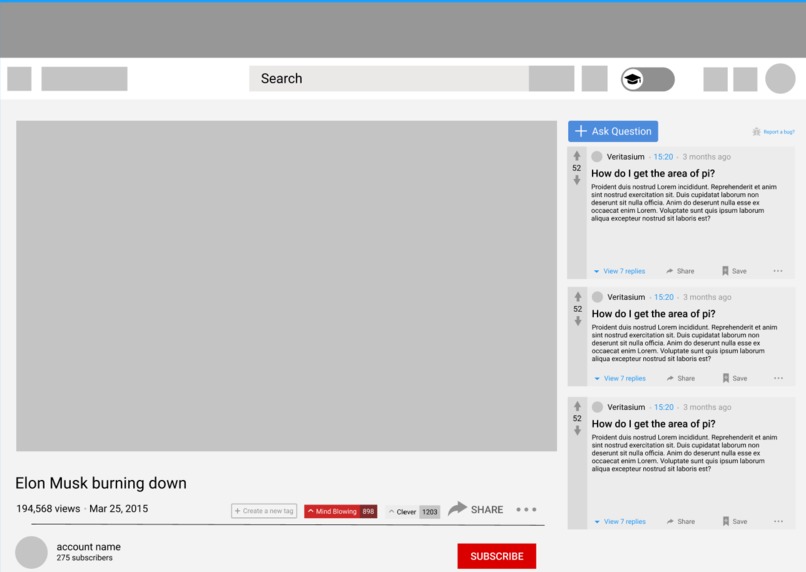This screenshot has height=572, width=806.
Task: Expand View 7 replies in first question
Action: point(619,271)
